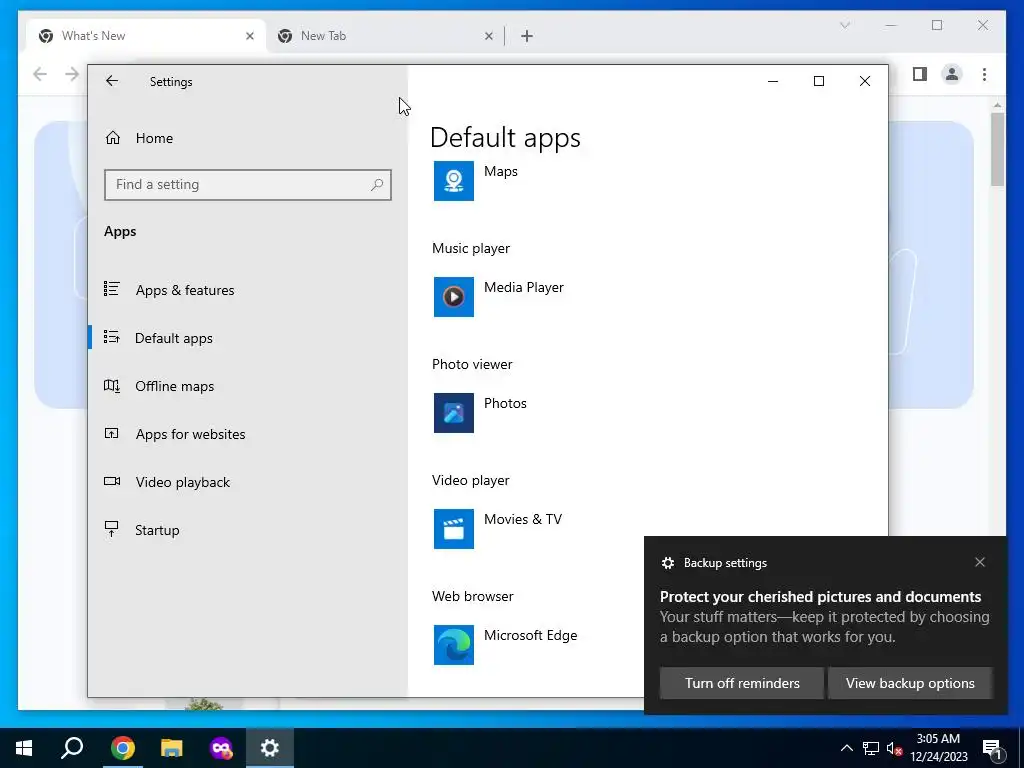Image resolution: width=1024 pixels, height=768 pixels.
Task: Click the Photos app icon
Action: pyautogui.click(x=453, y=413)
